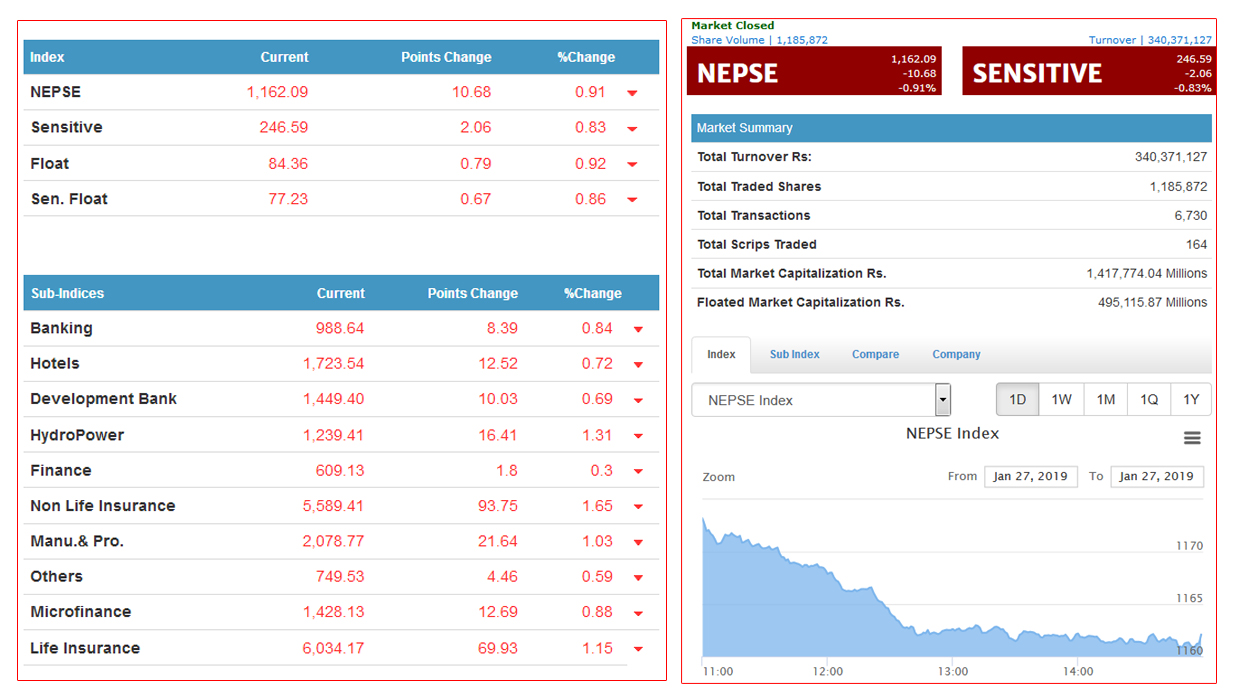
Task: Switch to the Company tab
Action: (956, 354)
